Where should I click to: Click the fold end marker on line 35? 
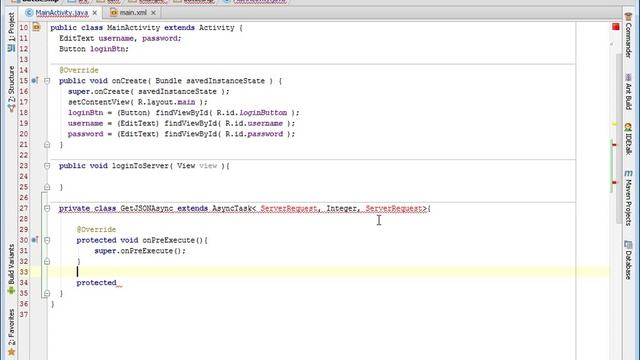(x=47, y=293)
